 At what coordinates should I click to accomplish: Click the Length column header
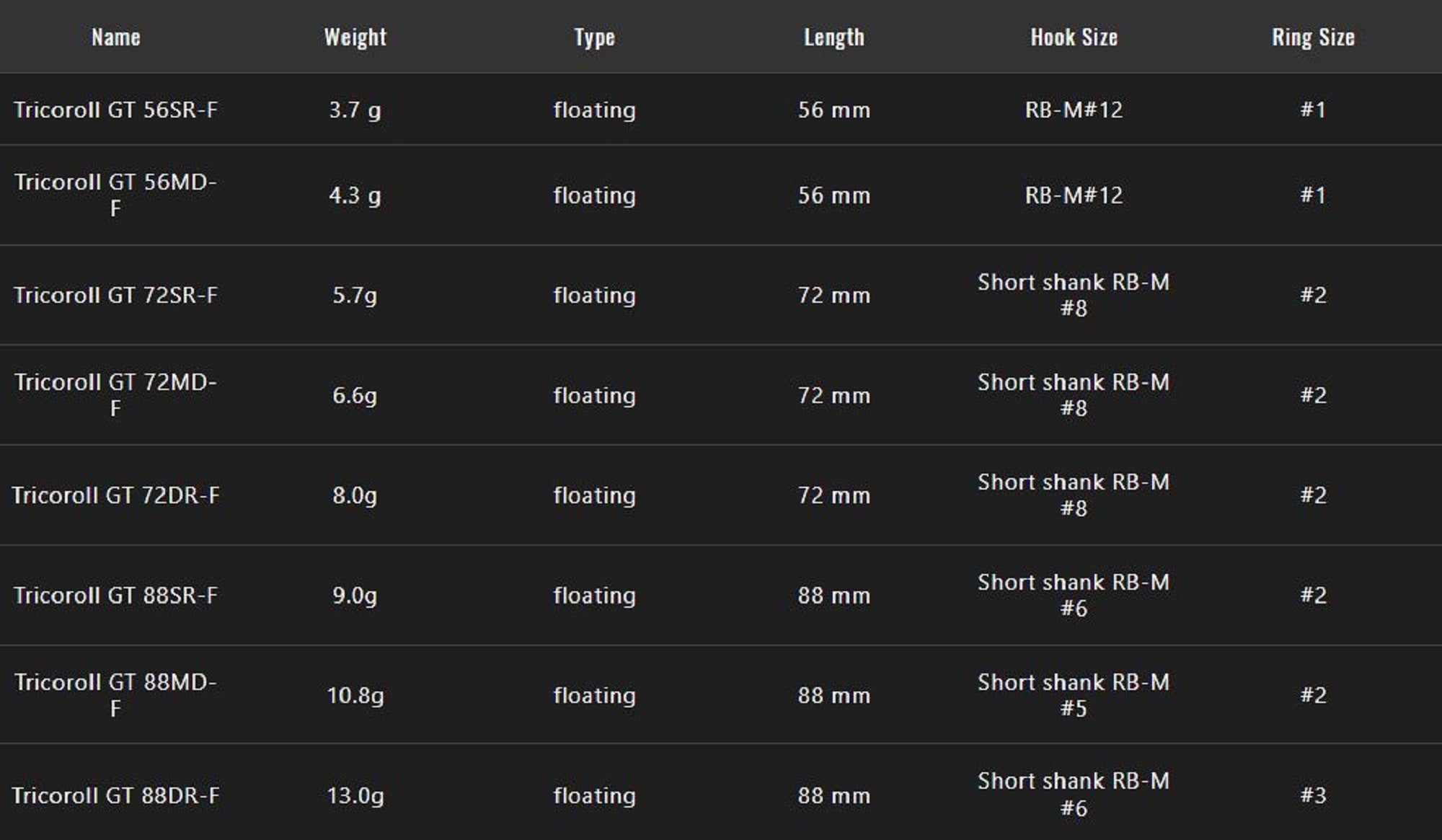(833, 37)
